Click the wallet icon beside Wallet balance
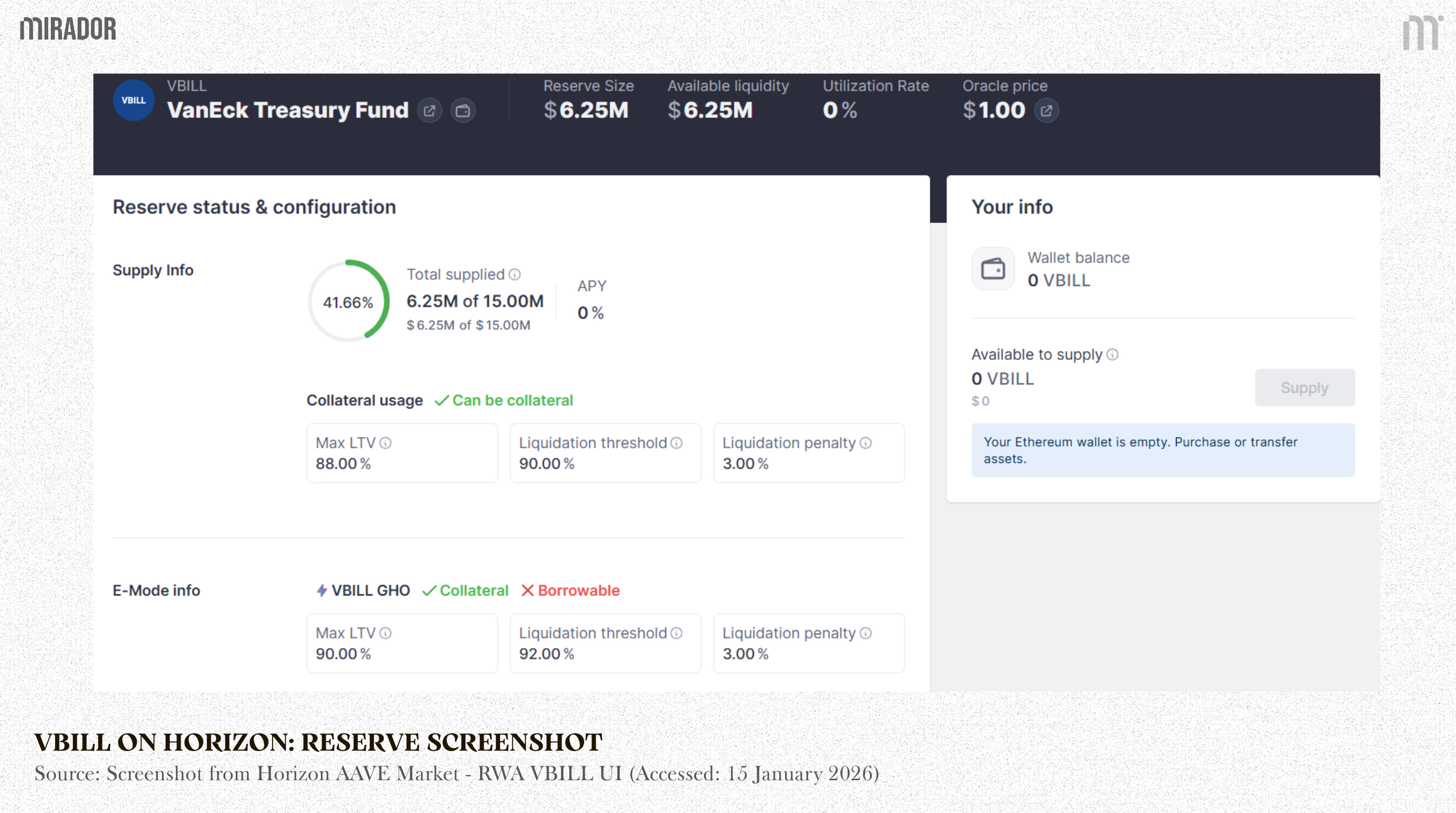The image size is (1456, 813). (993, 269)
